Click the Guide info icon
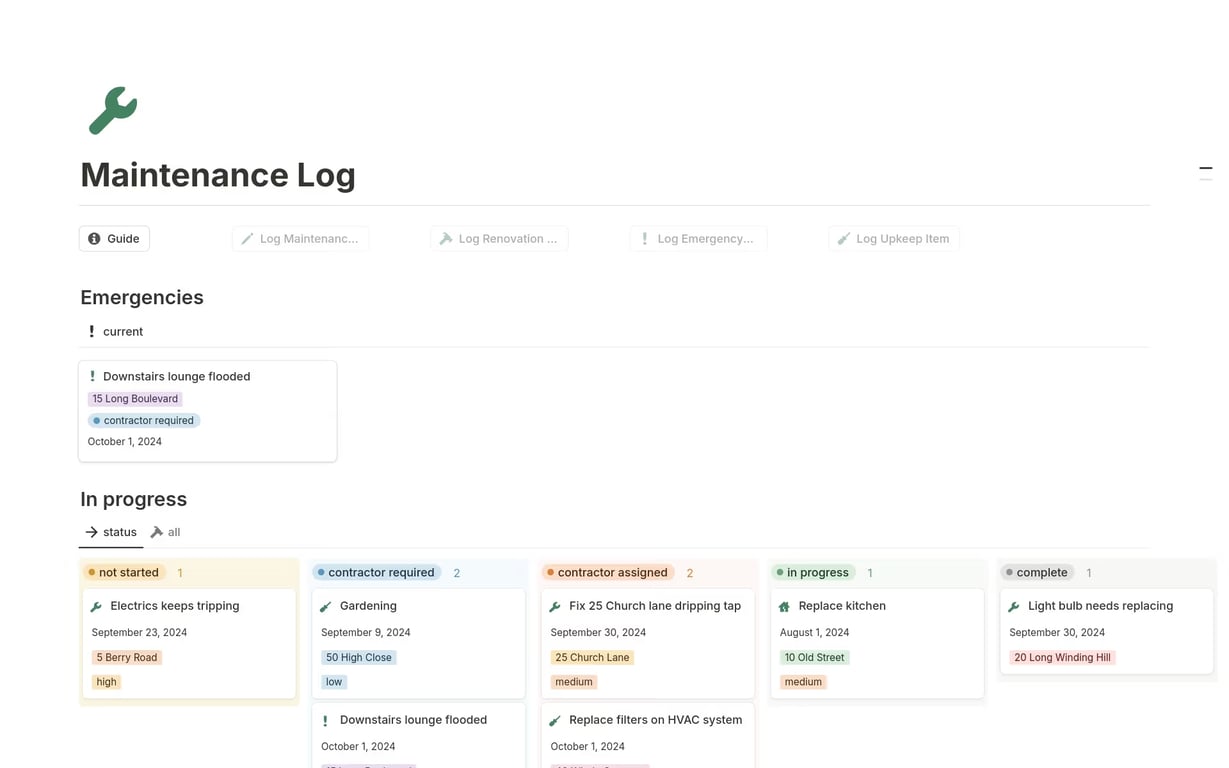This screenshot has height=768, width=1229. click(x=94, y=239)
